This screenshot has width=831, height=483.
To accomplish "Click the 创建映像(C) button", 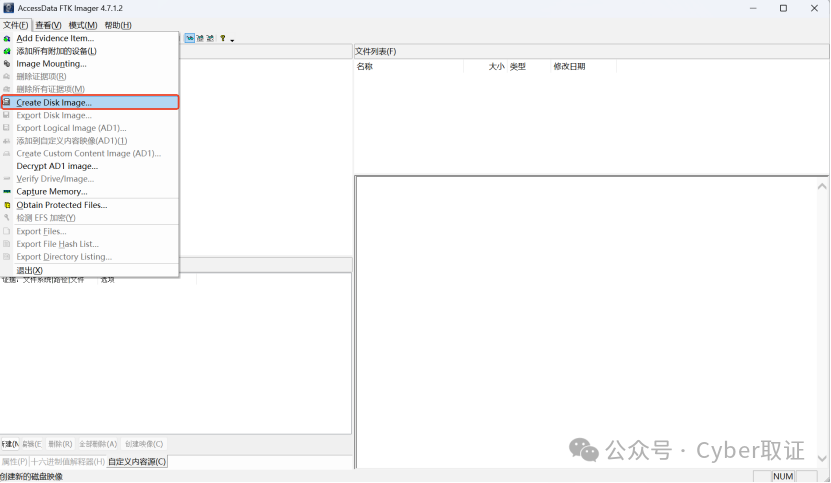I will tap(144, 444).
